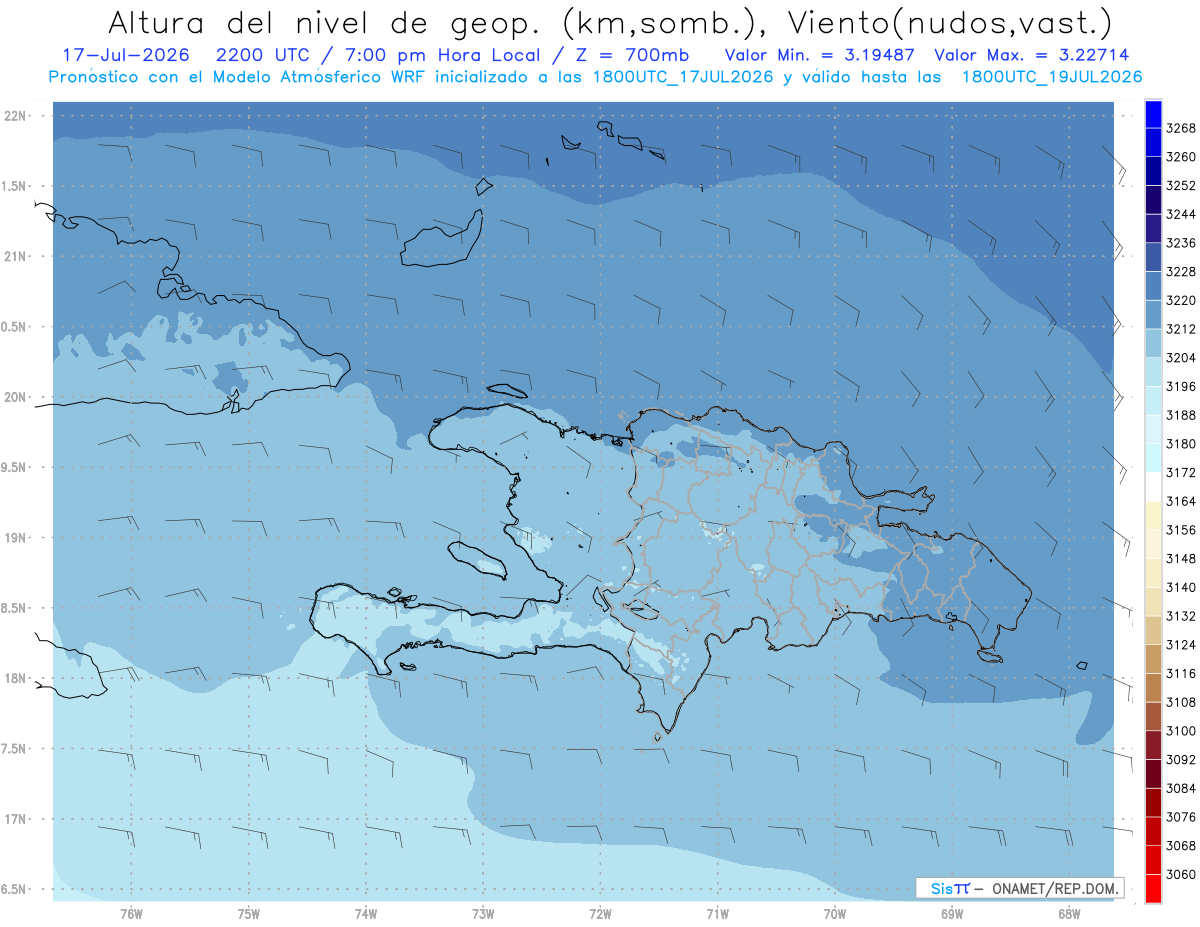Viewport: 1200px width, 927px height.
Task: Click the '3252' colorbar value
Action: (1181, 186)
